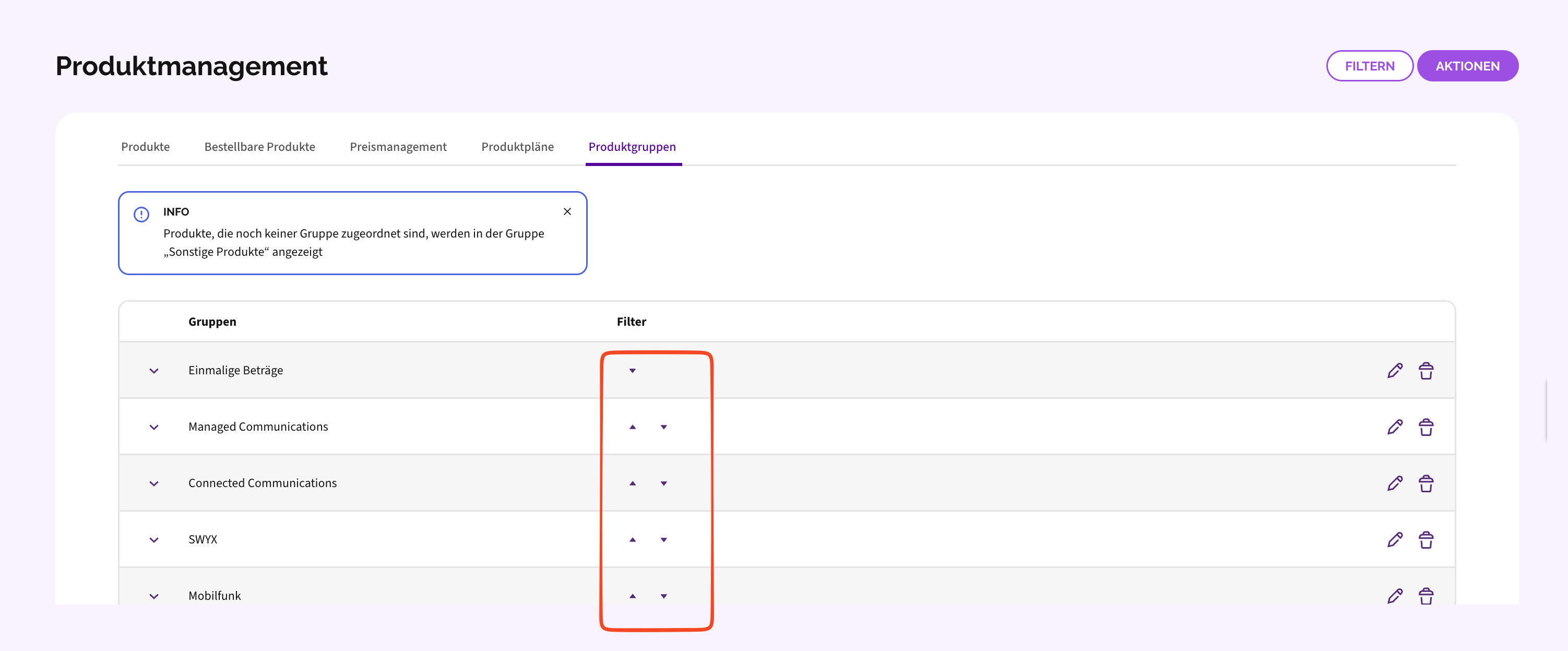Dismiss the INFO notification box
Image resolution: width=1568 pixels, height=651 pixels.
[567, 211]
